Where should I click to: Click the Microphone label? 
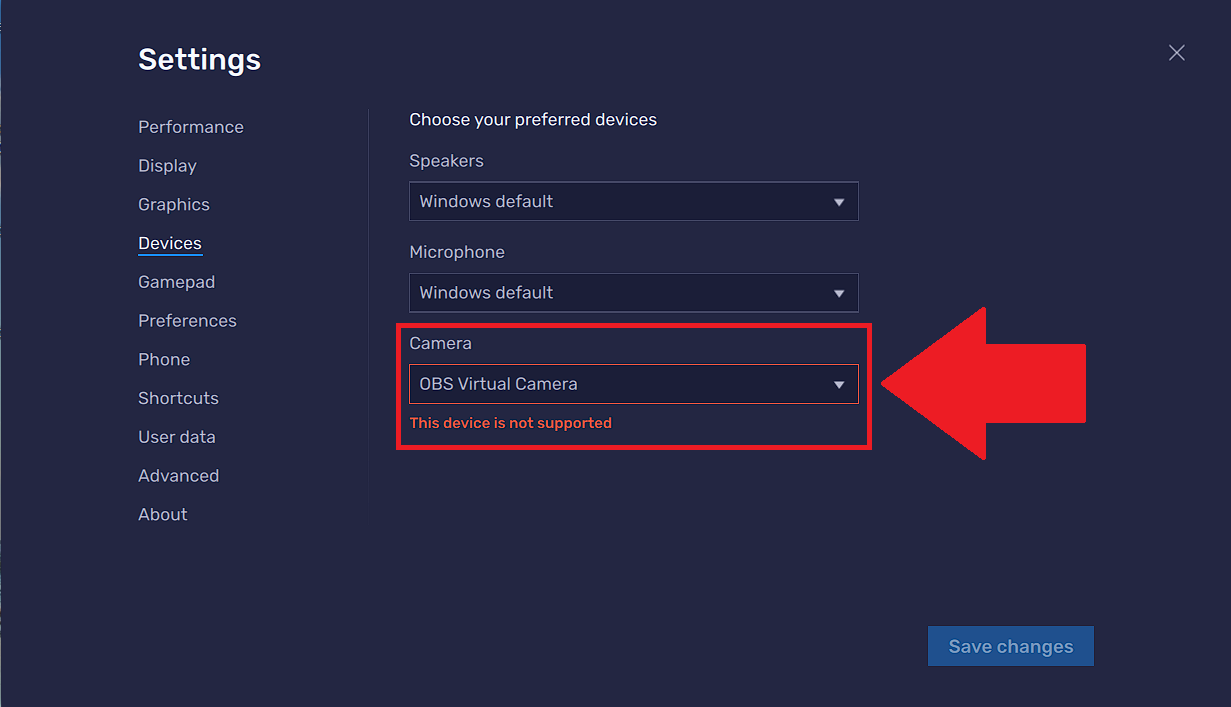click(x=457, y=252)
